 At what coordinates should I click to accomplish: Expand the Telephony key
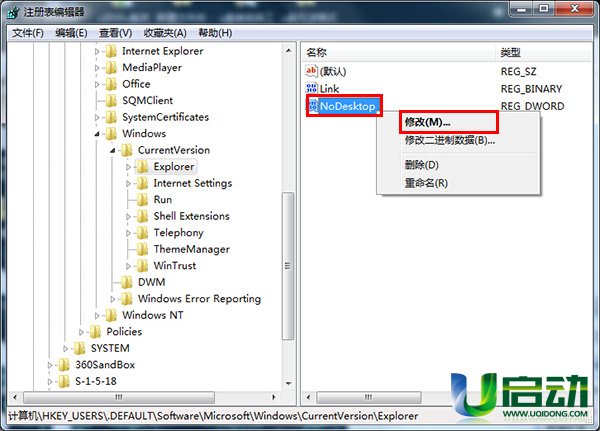[x=128, y=233]
